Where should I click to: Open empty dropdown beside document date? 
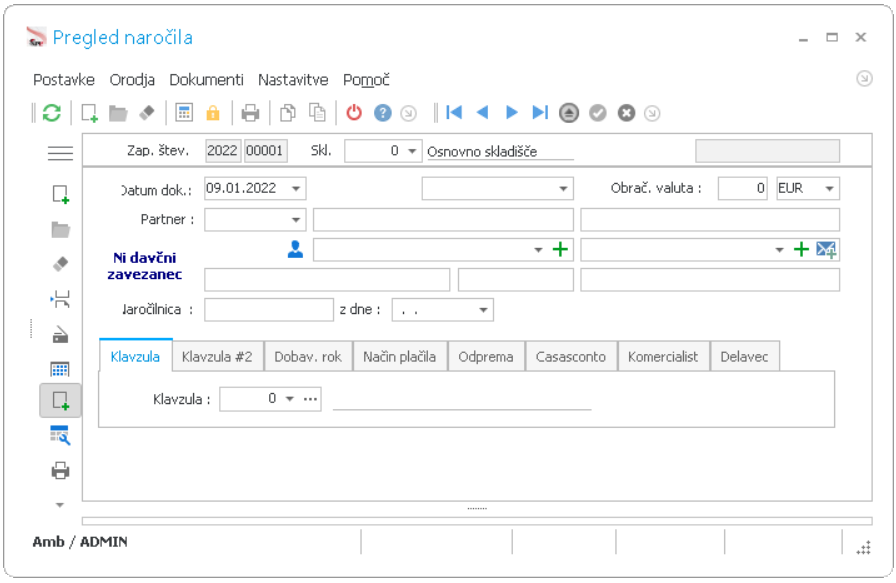pyautogui.click(x=563, y=189)
